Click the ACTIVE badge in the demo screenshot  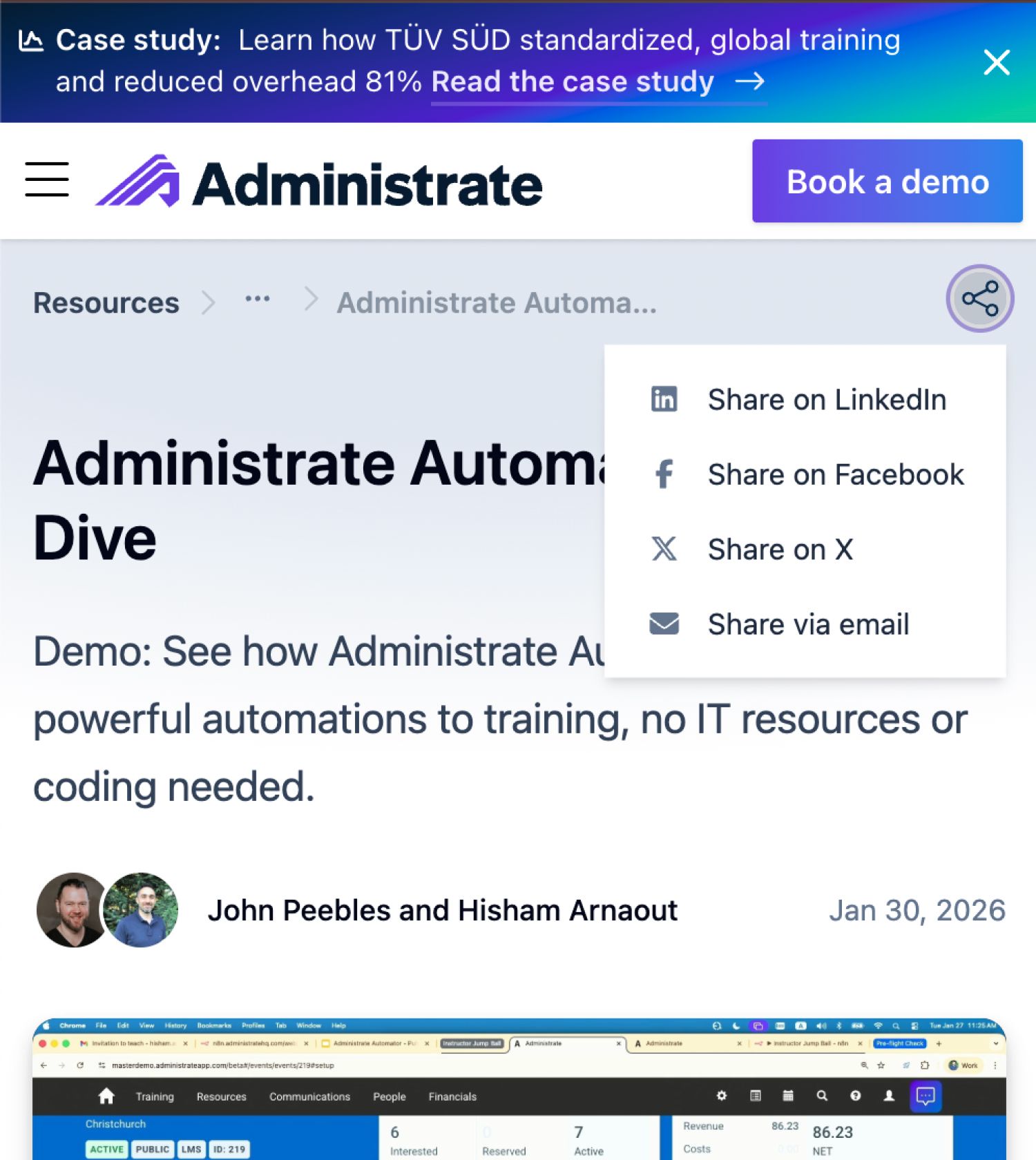(x=107, y=1149)
